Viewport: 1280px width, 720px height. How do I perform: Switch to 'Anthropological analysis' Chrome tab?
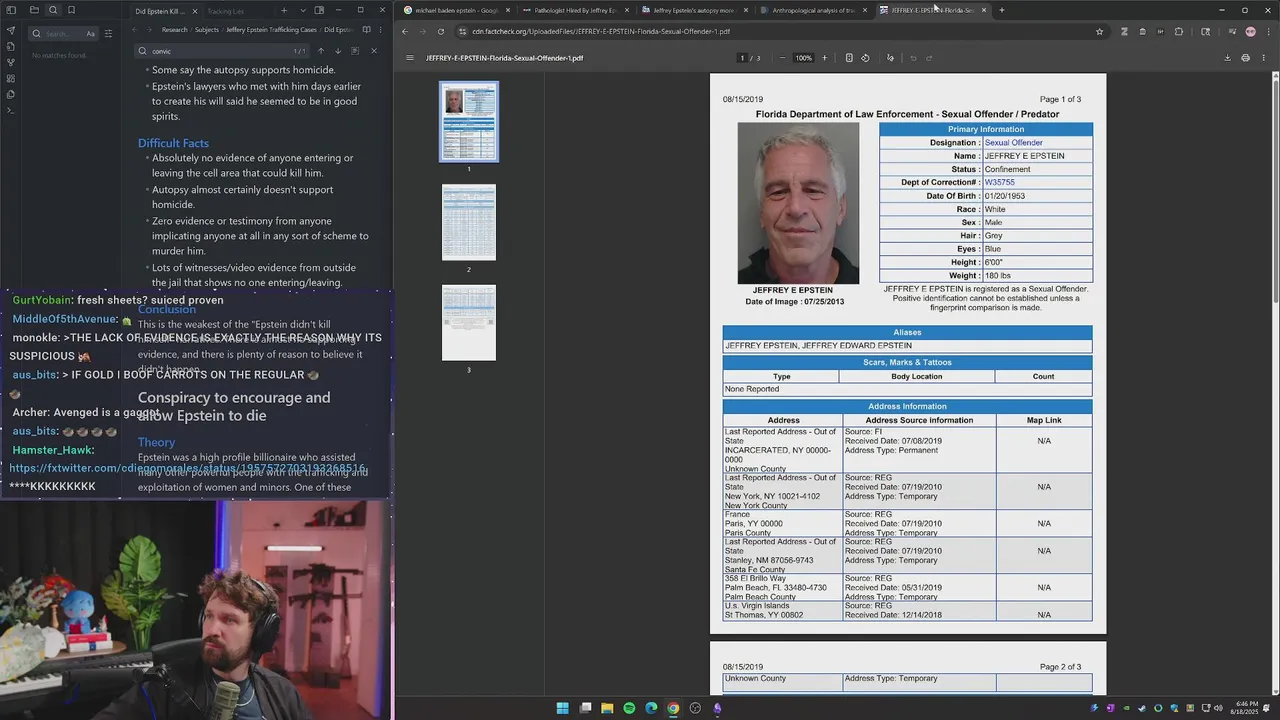(812, 10)
